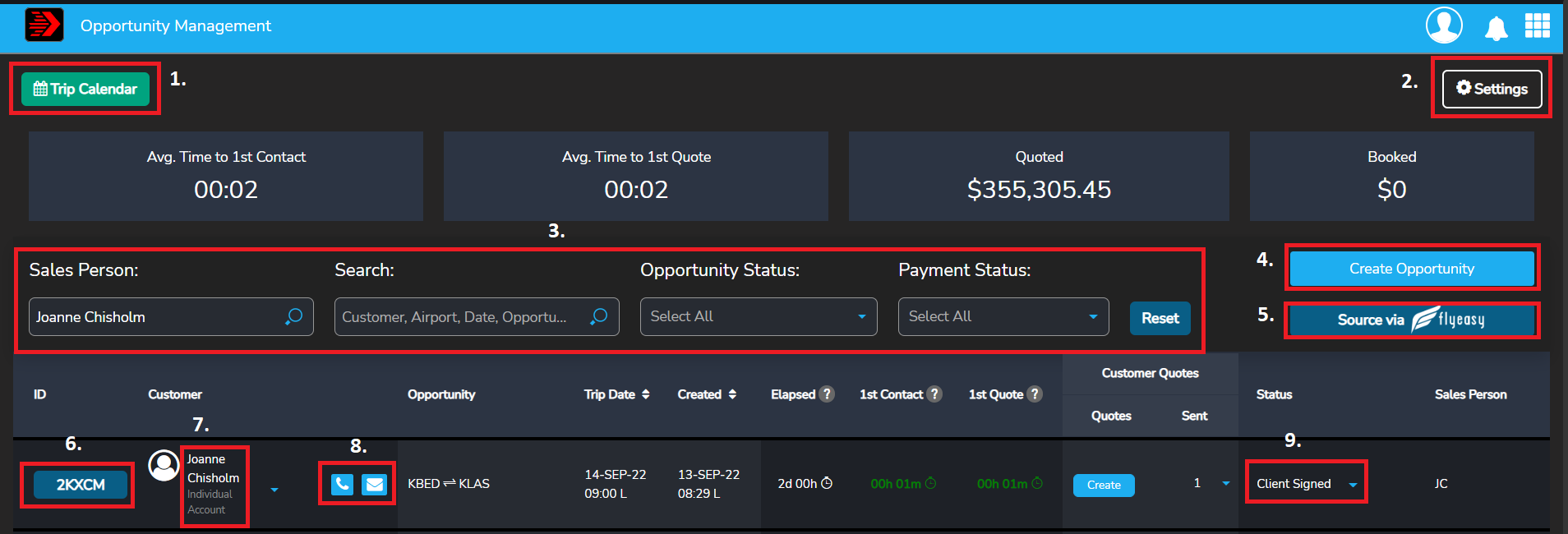Image resolution: width=1568 pixels, height=534 pixels.
Task: Click the 1st Contact help question mark
Action: tap(934, 394)
